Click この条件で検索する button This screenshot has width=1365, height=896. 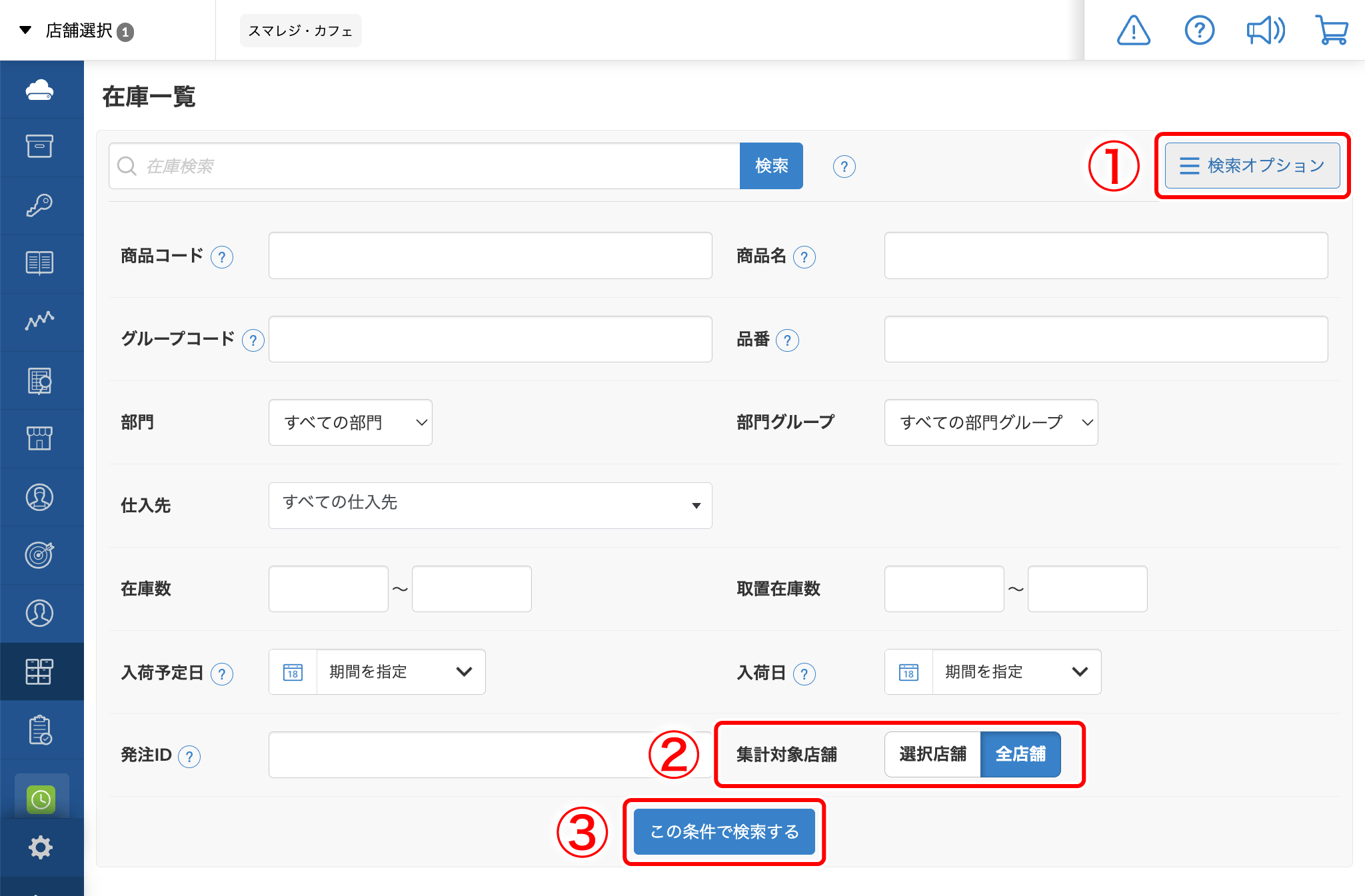tap(724, 831)
